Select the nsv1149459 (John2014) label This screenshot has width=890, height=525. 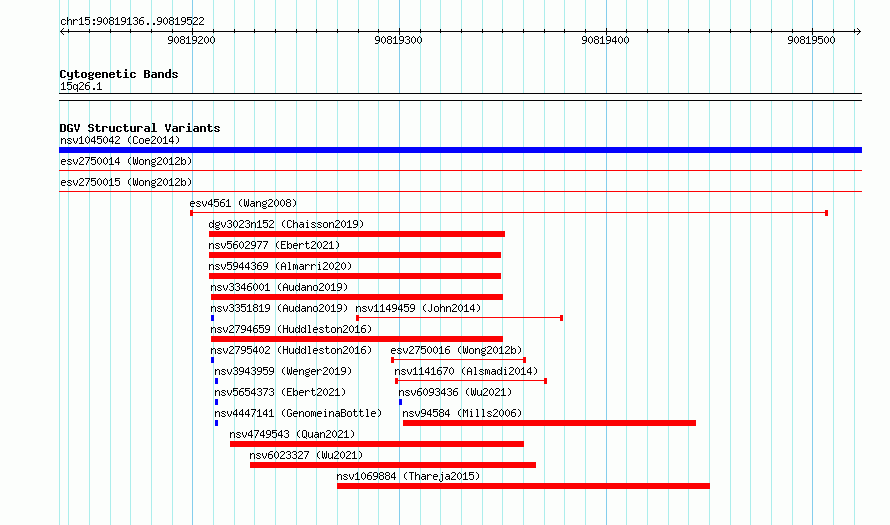418,308
